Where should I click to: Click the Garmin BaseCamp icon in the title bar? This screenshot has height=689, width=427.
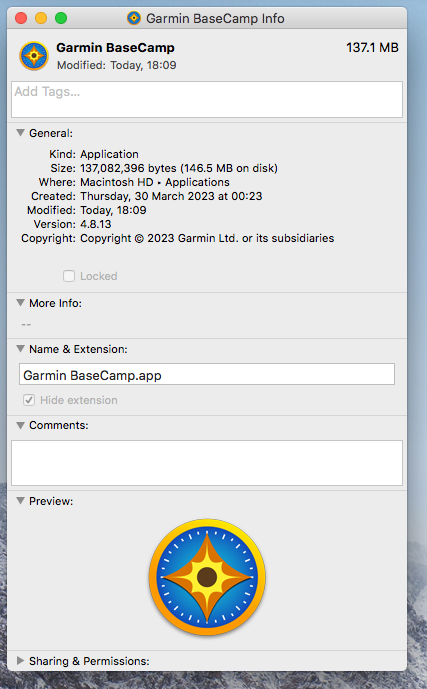(134, 18)
